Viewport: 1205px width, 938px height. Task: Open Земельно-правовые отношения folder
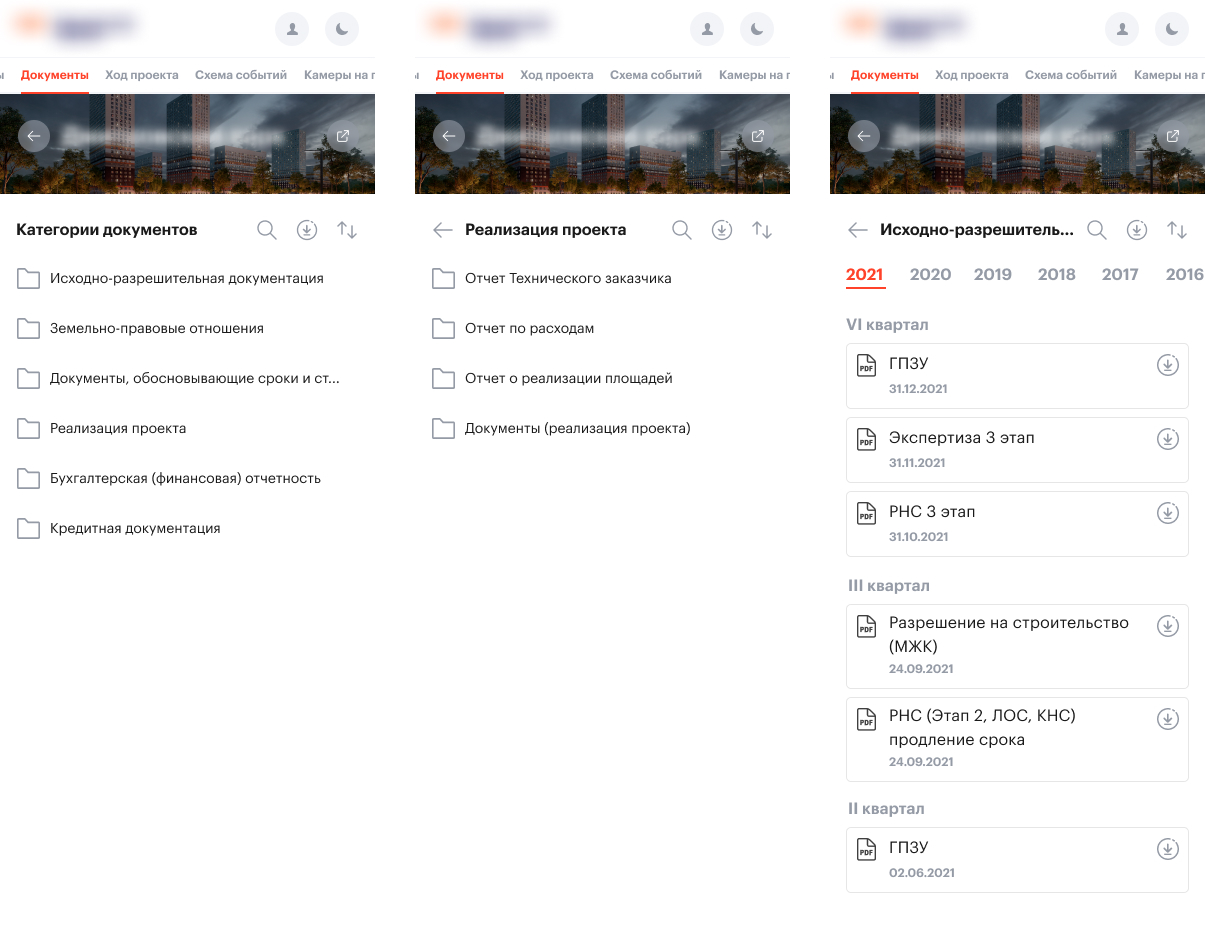pyautogui.click(x=156, y=329)
